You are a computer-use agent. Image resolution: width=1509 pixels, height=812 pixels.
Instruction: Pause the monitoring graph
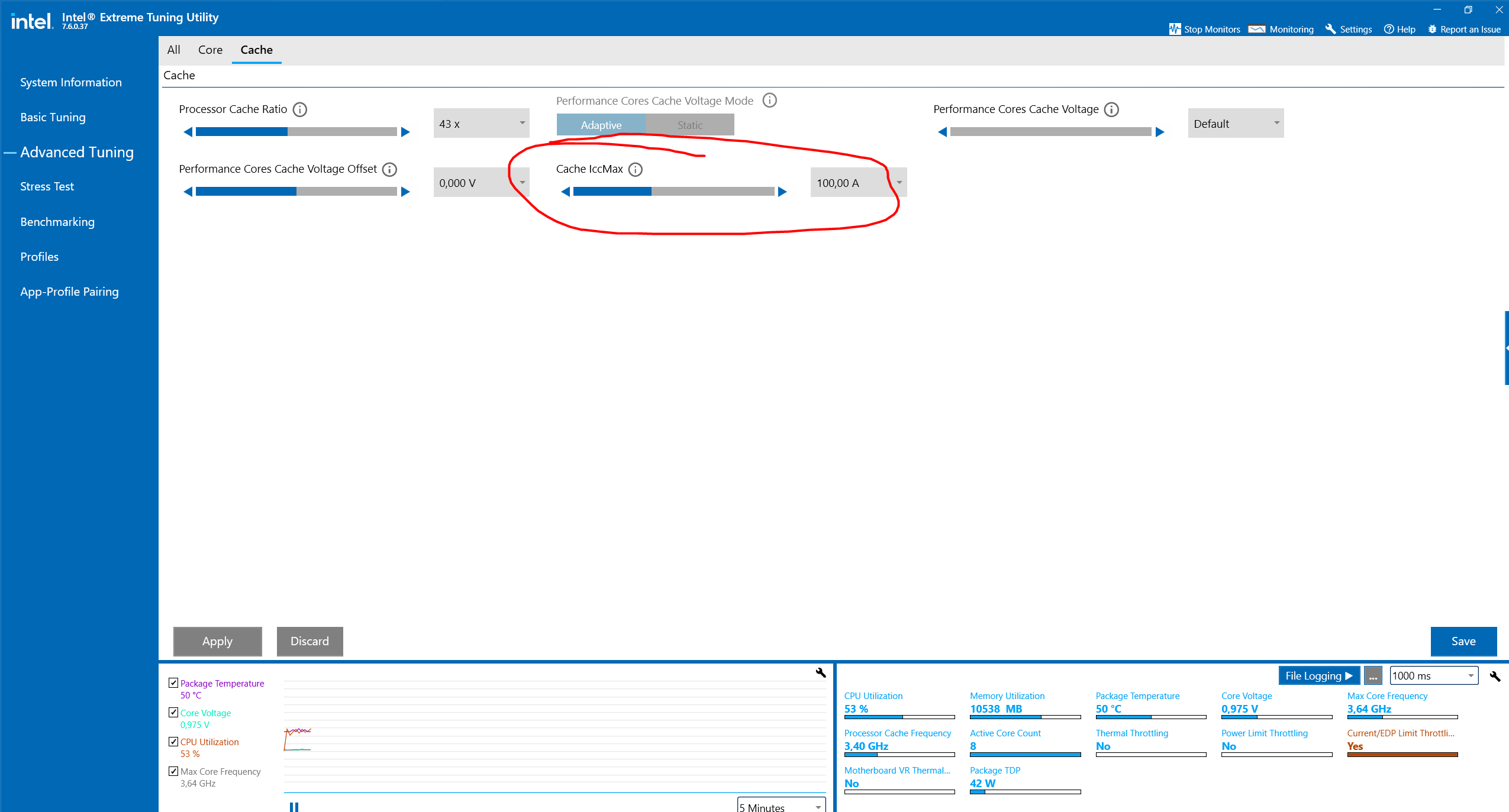click(294, 807)
